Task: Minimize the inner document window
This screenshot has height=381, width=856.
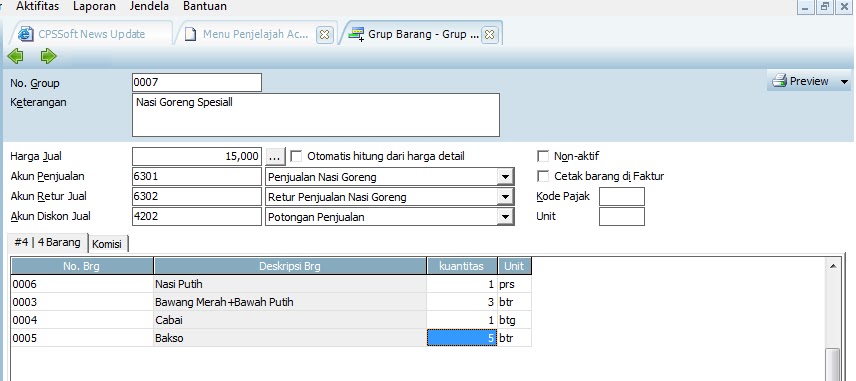Action: click(x=805, y=7)
